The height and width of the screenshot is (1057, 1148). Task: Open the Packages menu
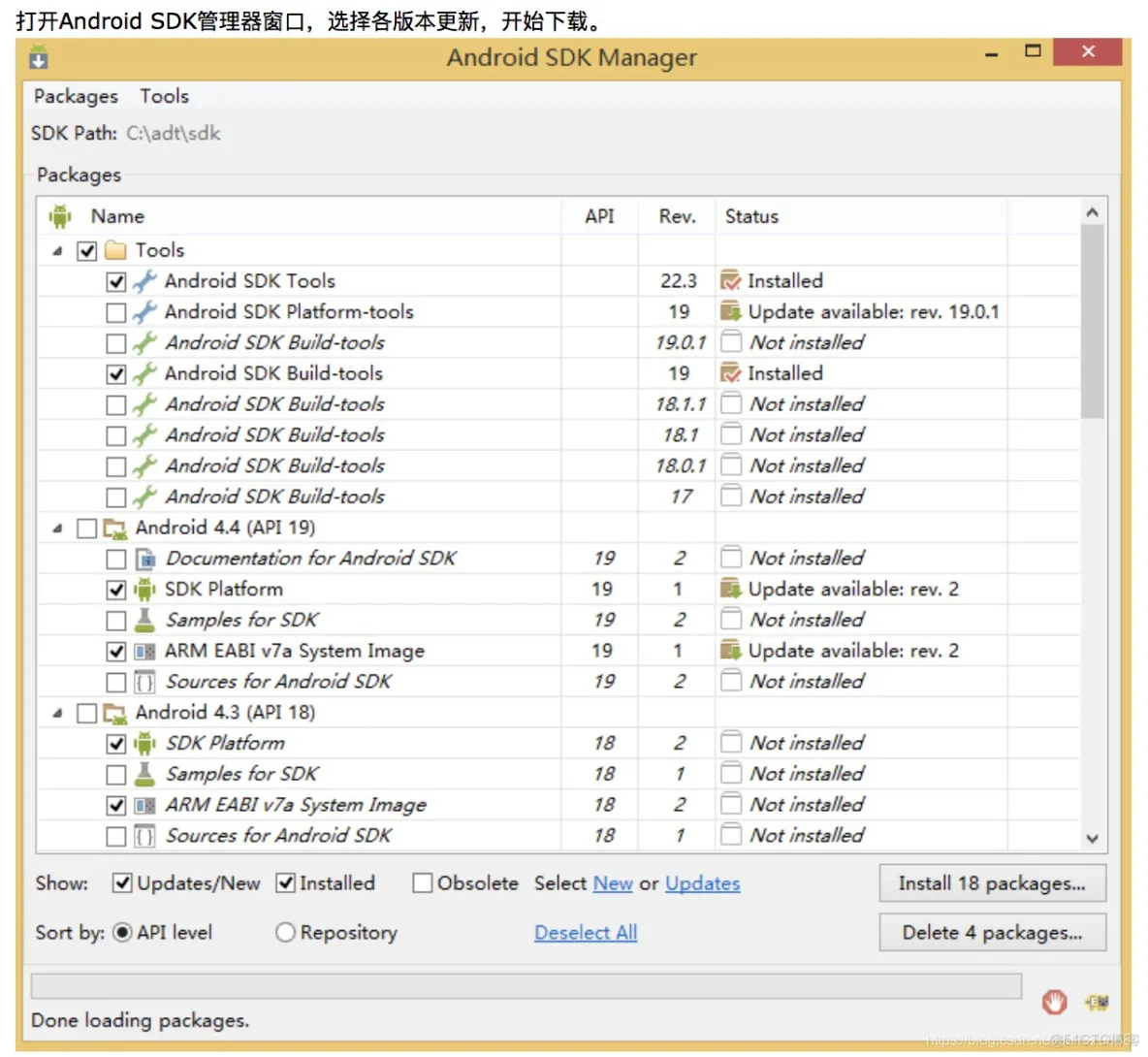pos(76,96)
